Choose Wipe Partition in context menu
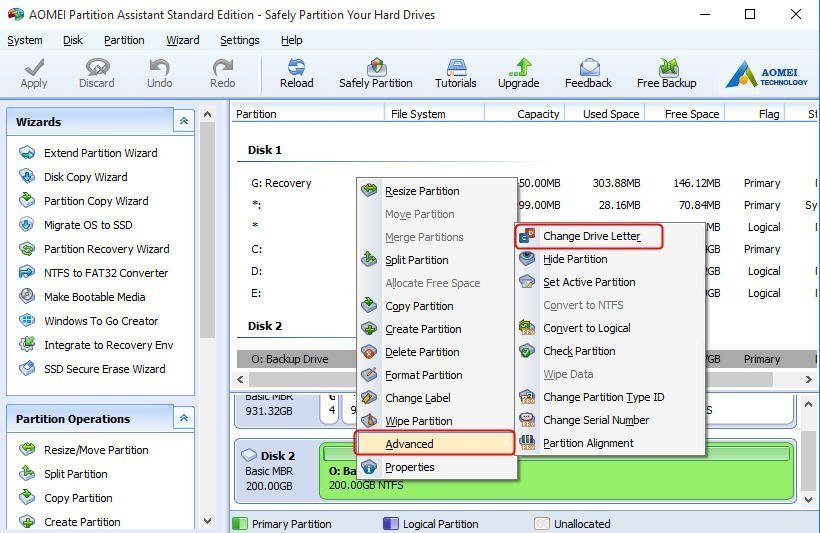The height and width of the screenshot is (533, 820). (x=437, y=421)
